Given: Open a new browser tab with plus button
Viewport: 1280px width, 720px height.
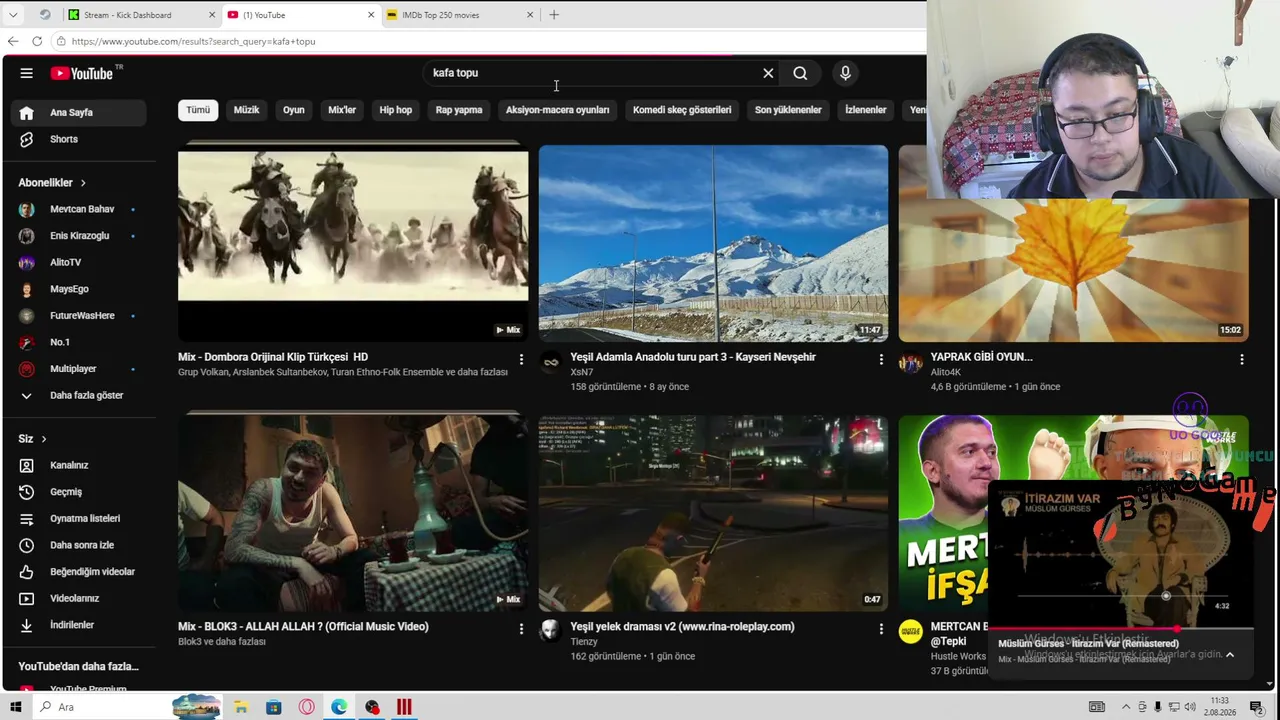Looking at the screenshot, I should 554,15.
